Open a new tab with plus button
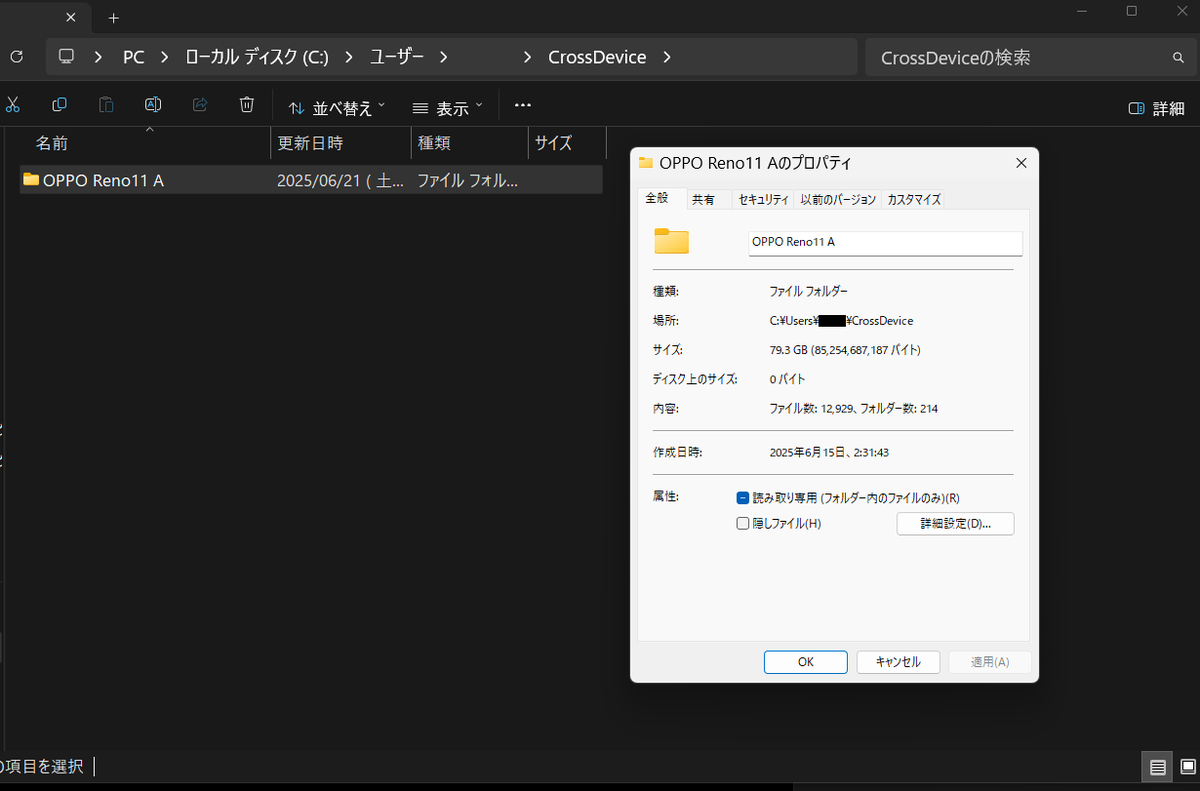The width and height of the screenshot is (1200, 791). (x=114, y=18)
